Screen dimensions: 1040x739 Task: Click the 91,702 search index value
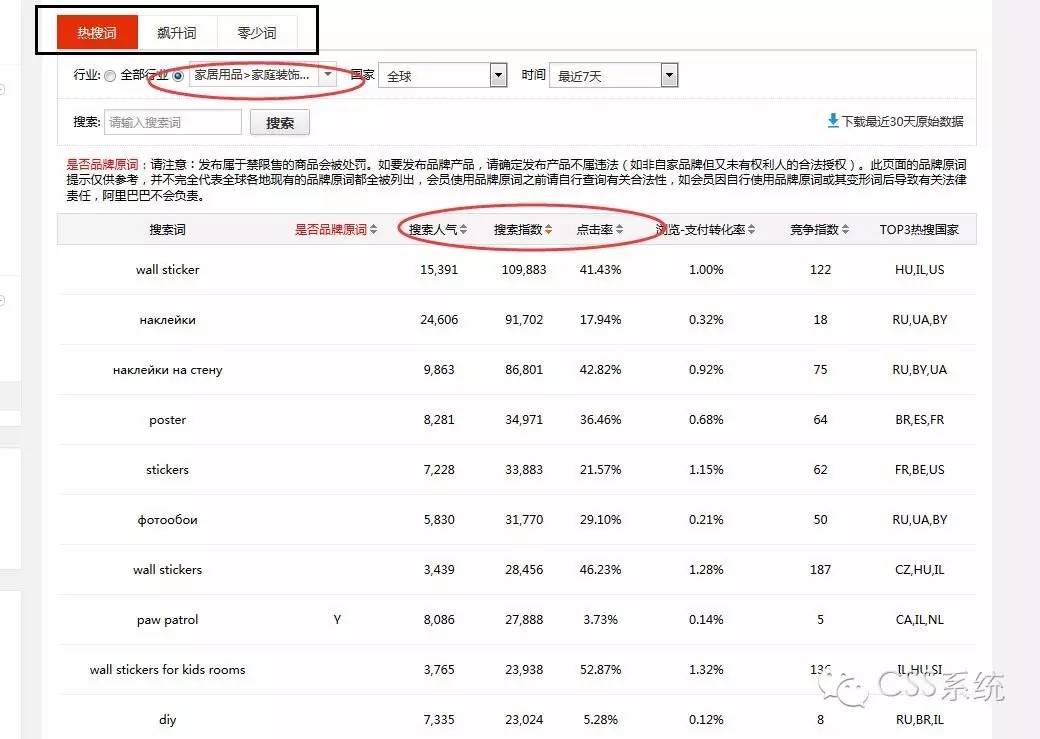(x=524, y=320)
